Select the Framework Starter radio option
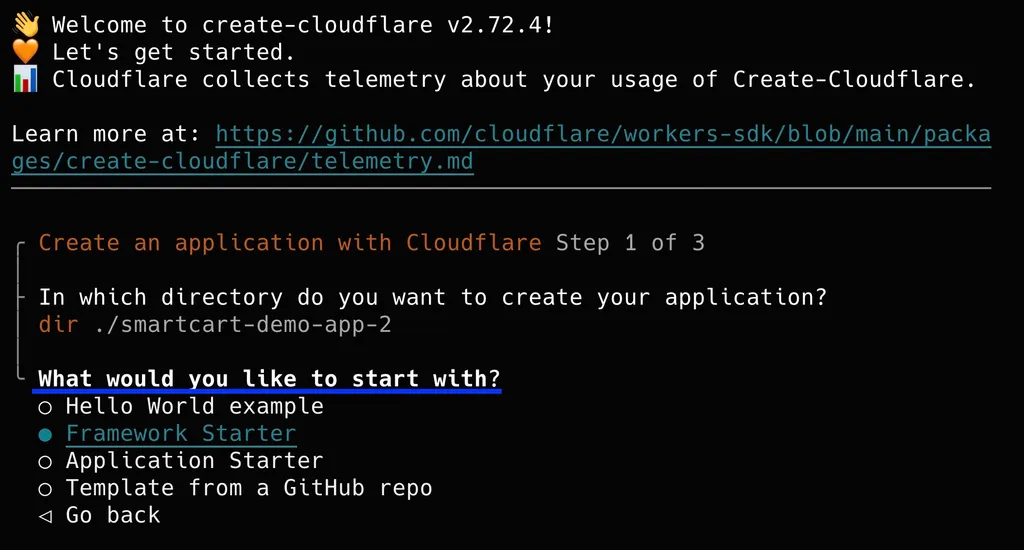1024x550 pixels. click(167, 434)
